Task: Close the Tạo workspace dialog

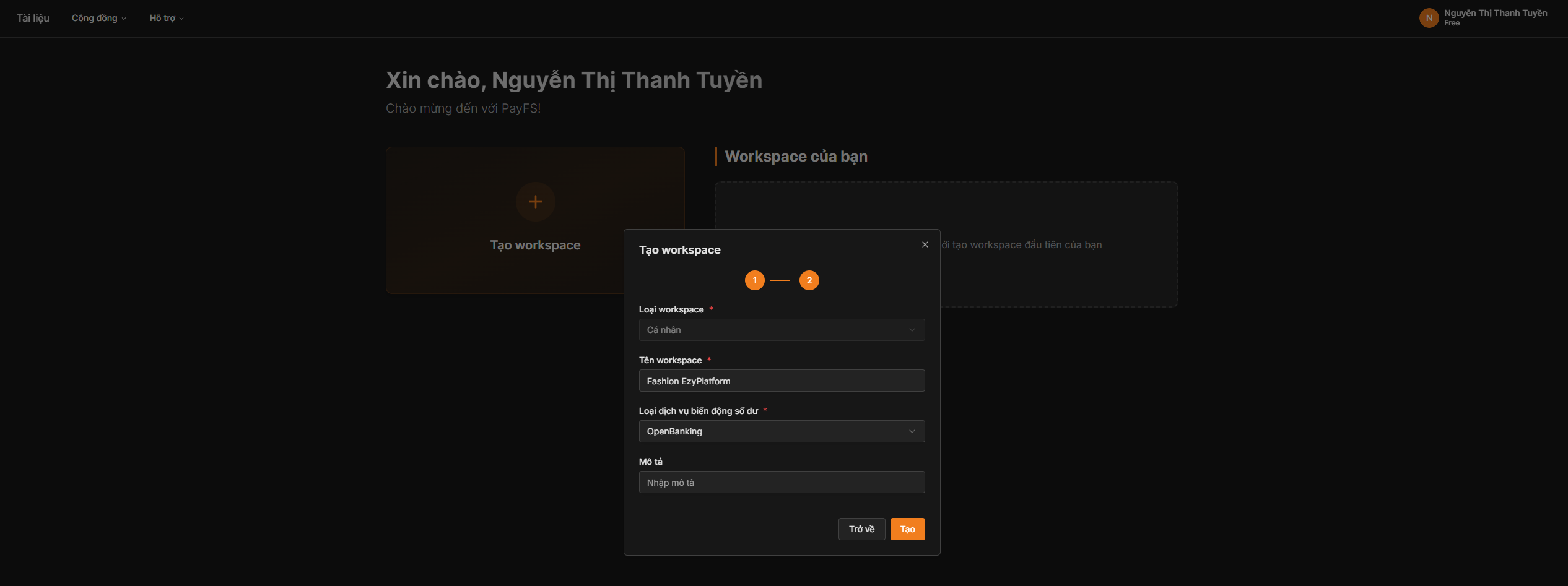Action: click(x=925, y=244)
